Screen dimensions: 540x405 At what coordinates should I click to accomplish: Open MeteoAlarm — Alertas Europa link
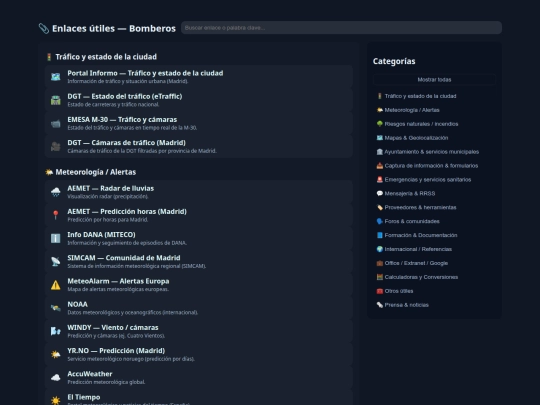point(199,284)
